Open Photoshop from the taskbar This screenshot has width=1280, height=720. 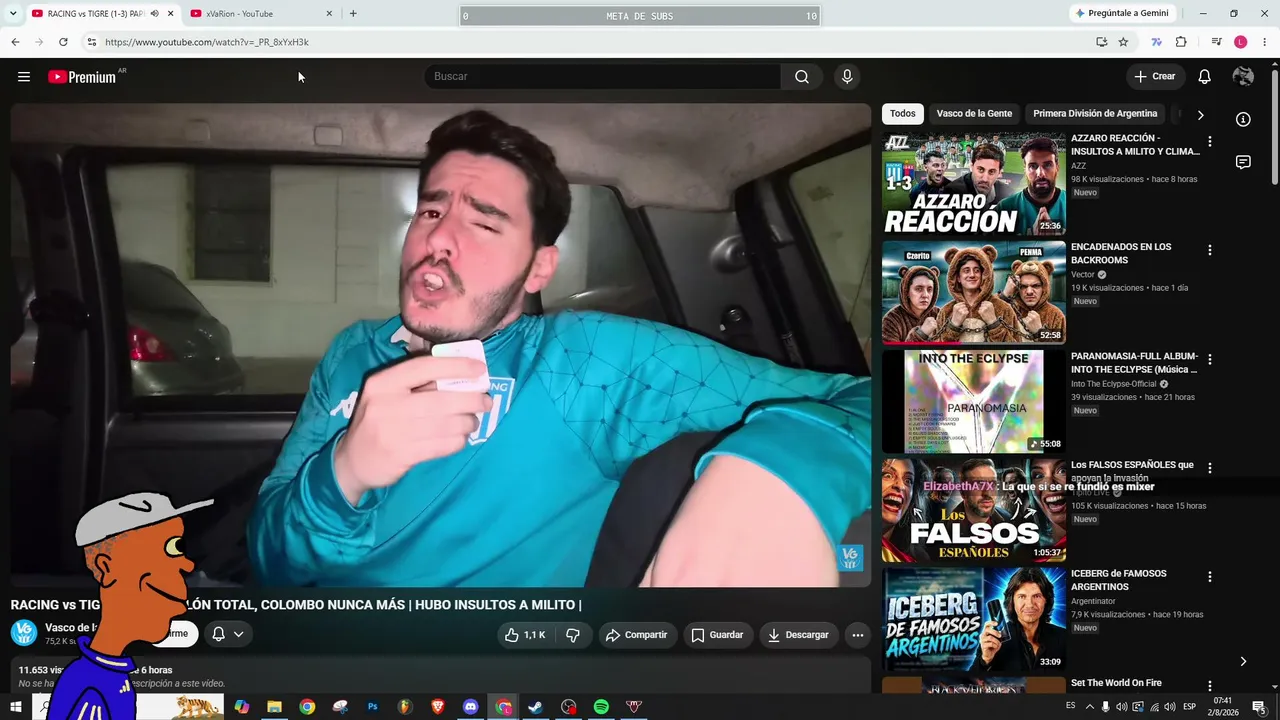click(372, 707)
